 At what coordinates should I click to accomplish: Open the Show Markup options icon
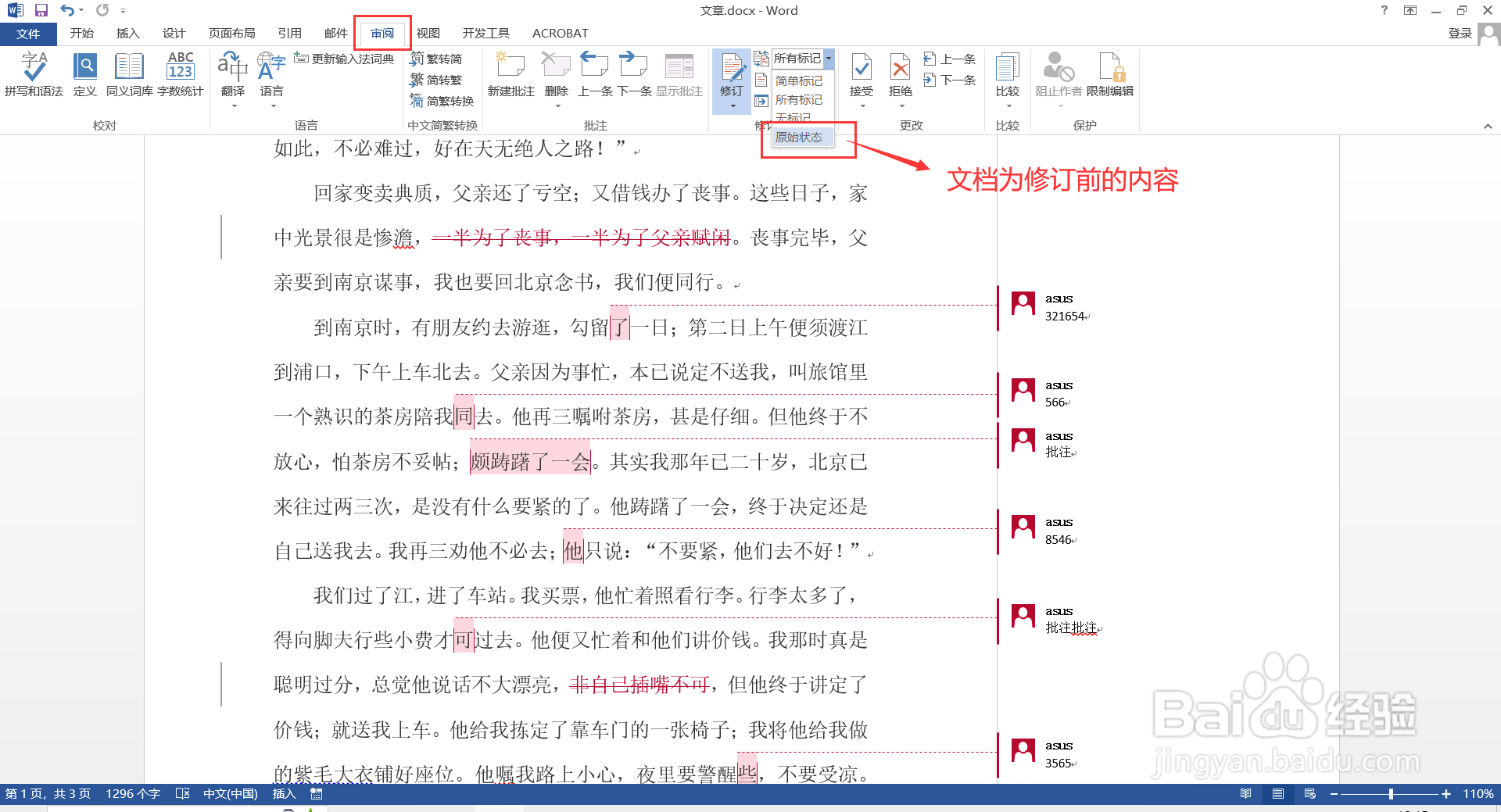point(761,80)
